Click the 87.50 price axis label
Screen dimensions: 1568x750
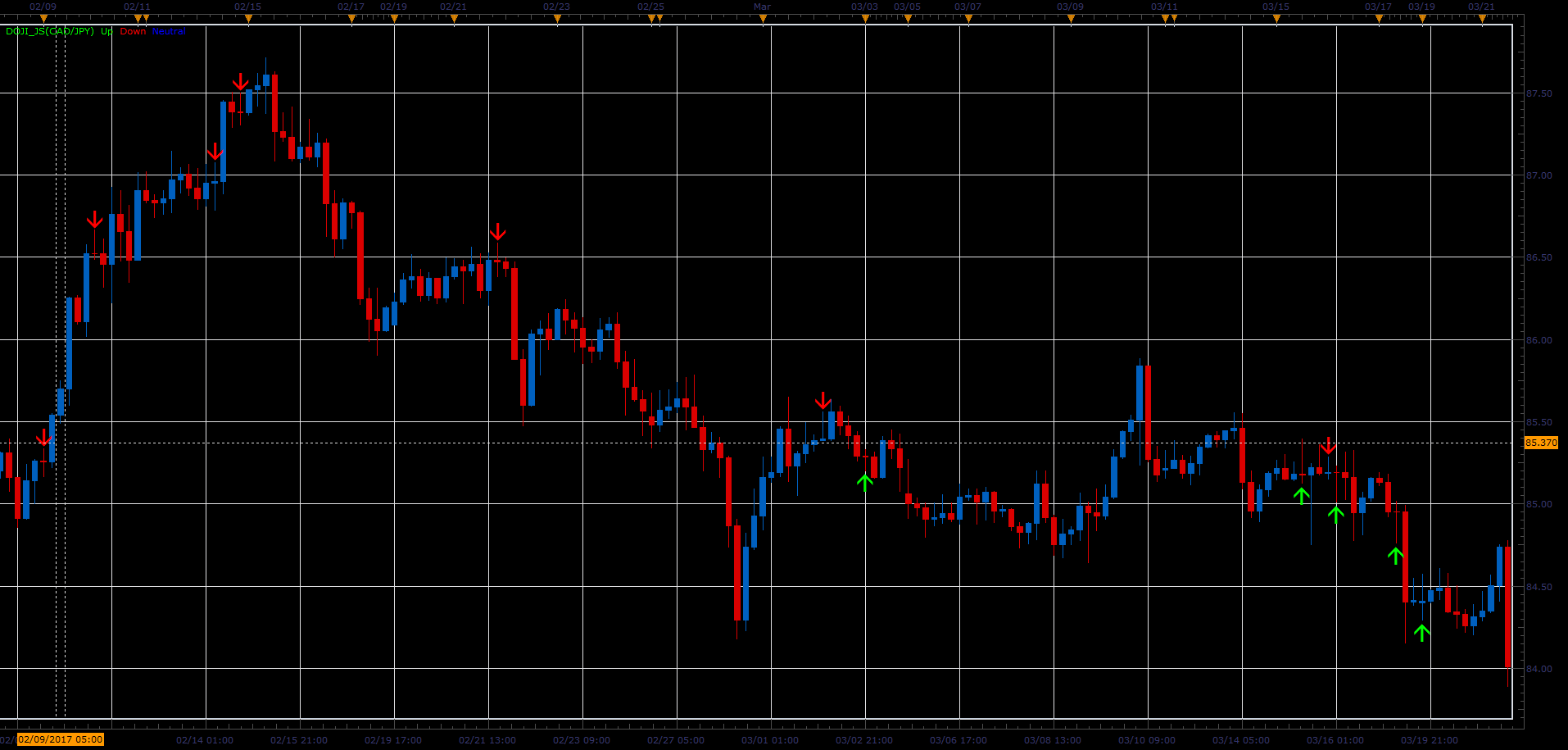(x=1539, y=93)
